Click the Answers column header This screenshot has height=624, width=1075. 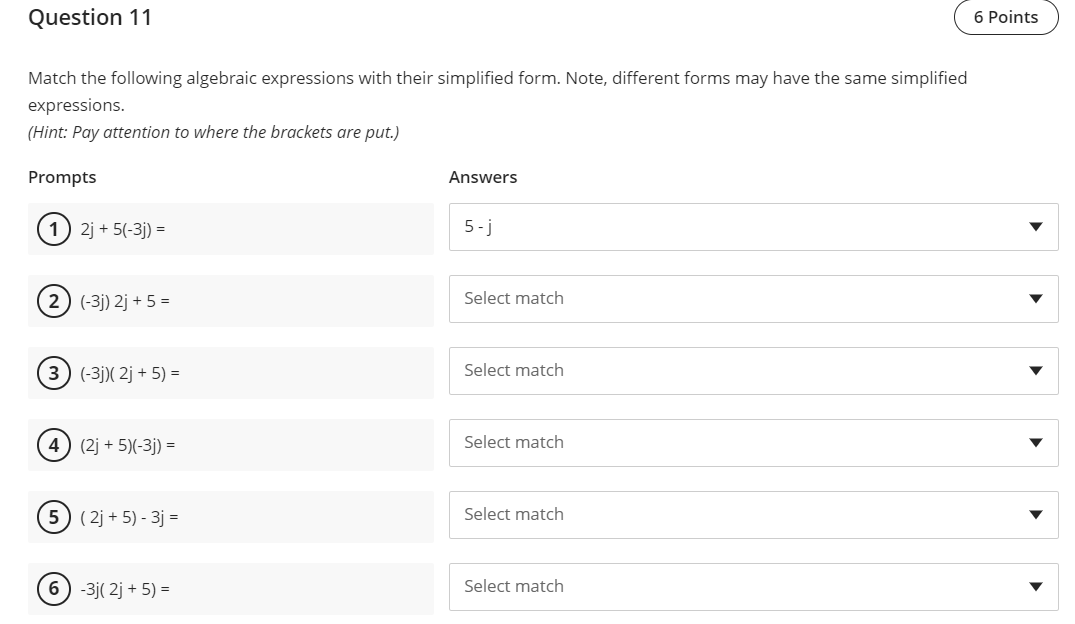(483, 177)
